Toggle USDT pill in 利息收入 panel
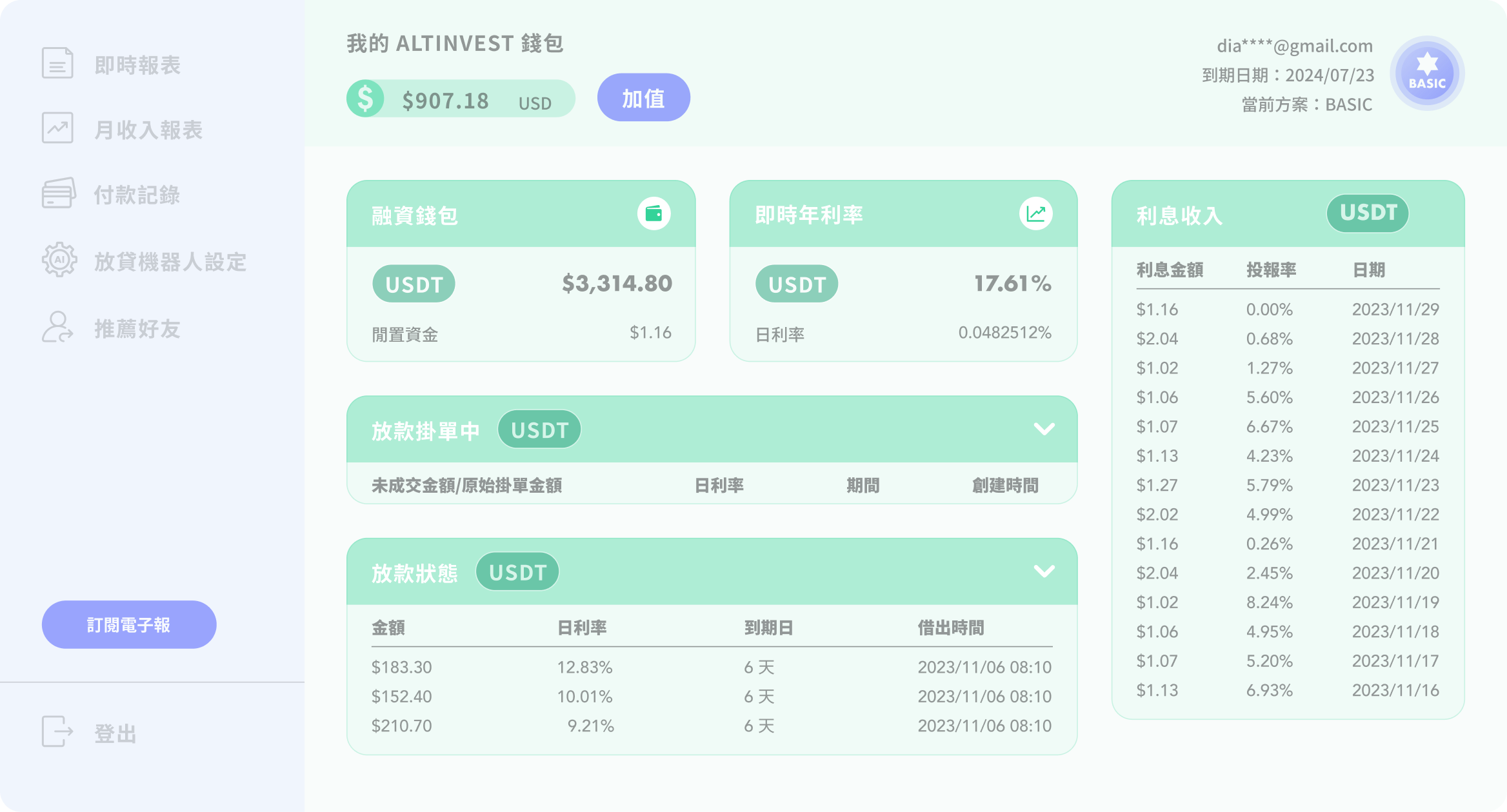The image size is (1507, 812). (x=1367, y=213)
